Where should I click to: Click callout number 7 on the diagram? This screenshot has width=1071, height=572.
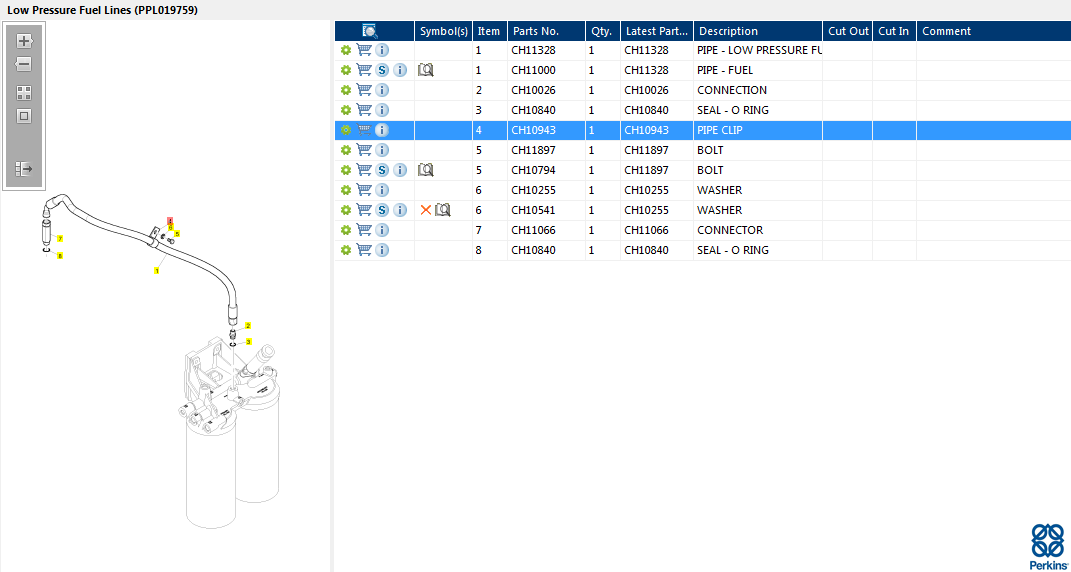coord(60,239)
